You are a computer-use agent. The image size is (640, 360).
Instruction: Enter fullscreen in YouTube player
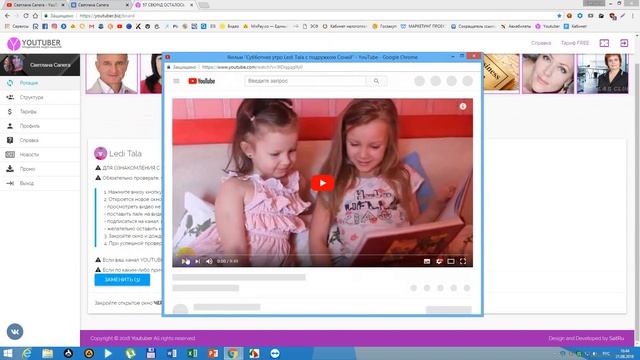[x=463, y=261]
